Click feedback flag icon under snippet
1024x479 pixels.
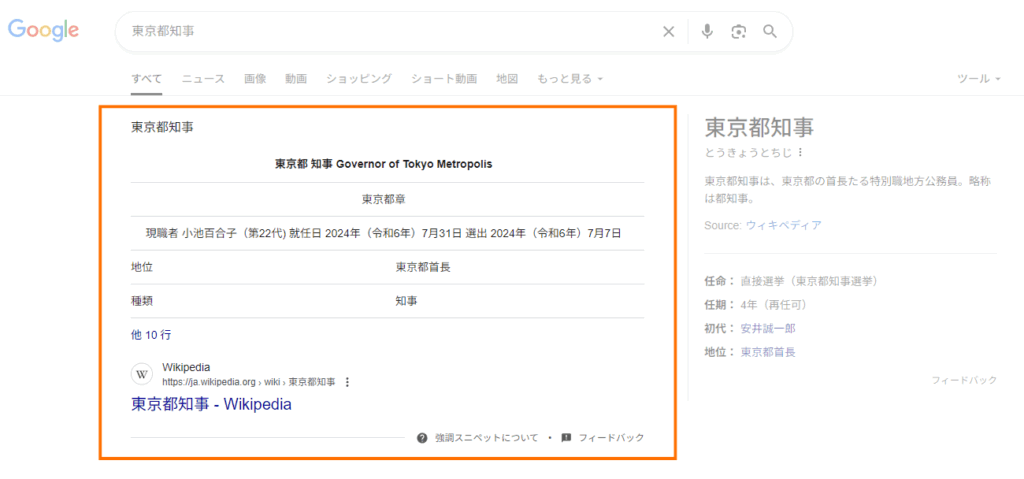[566, 438]
